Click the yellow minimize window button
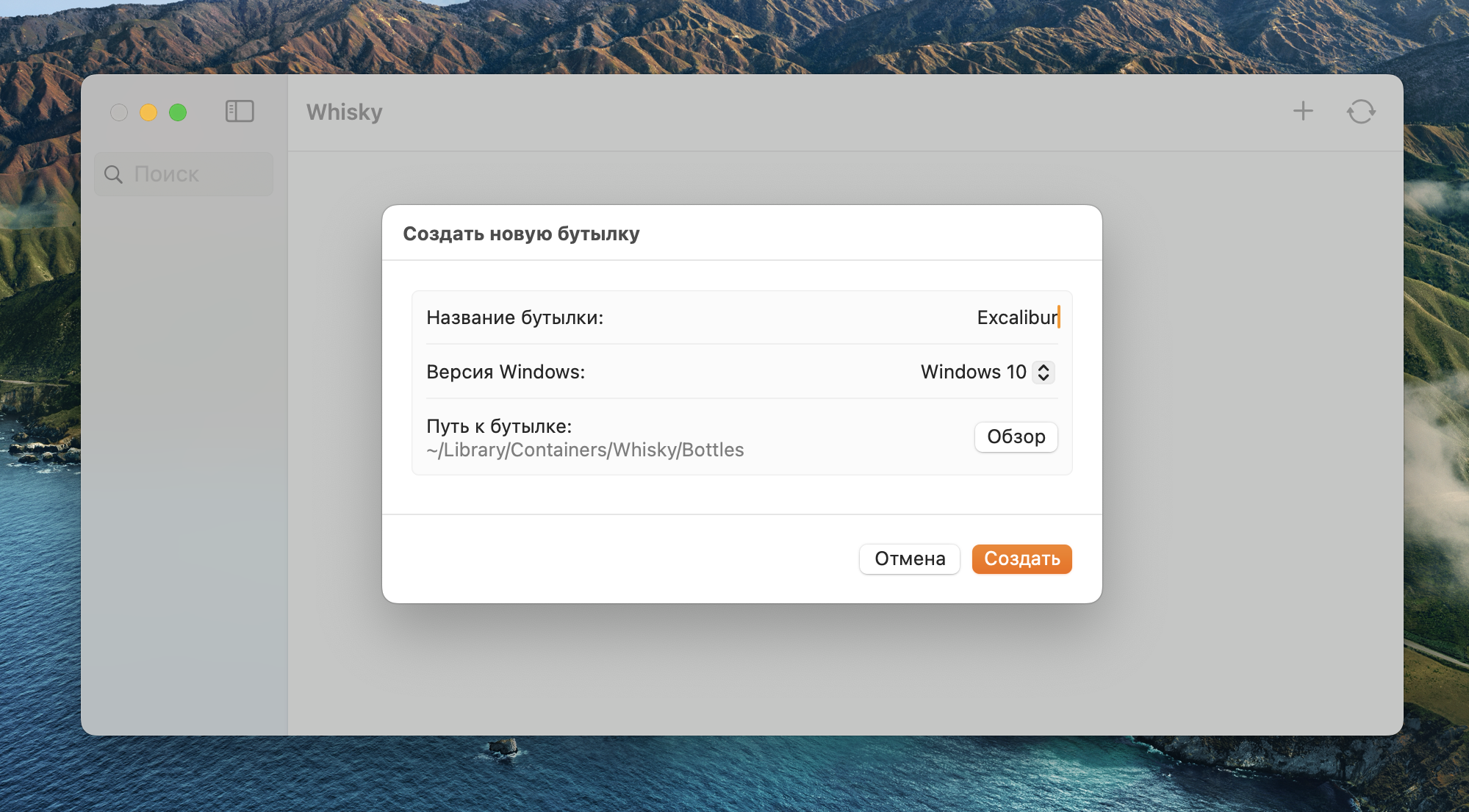This screenshot has width=1469, height=812. point(148,112)
